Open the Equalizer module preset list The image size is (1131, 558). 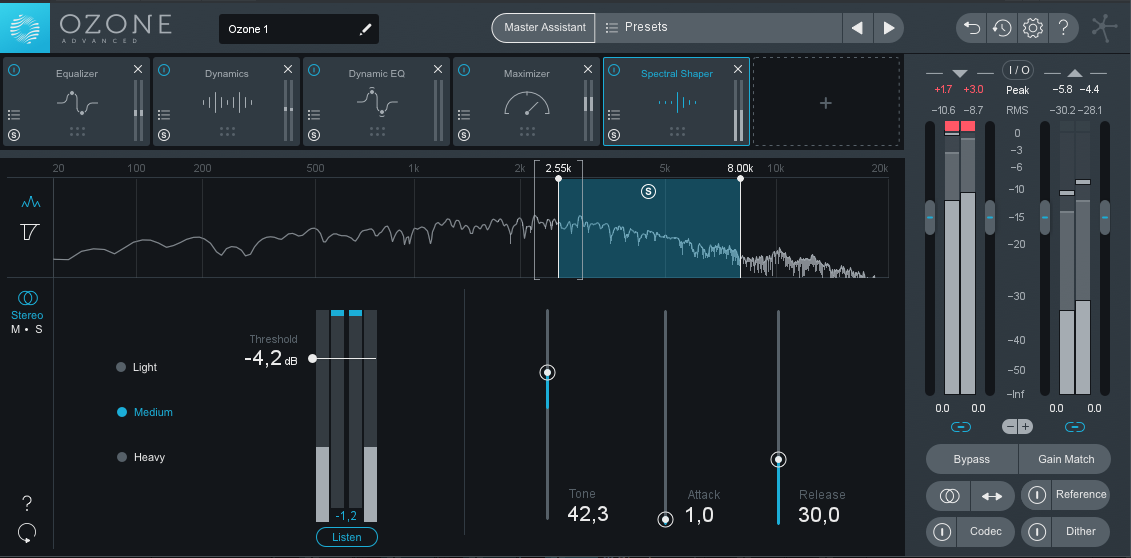[14, 115]
